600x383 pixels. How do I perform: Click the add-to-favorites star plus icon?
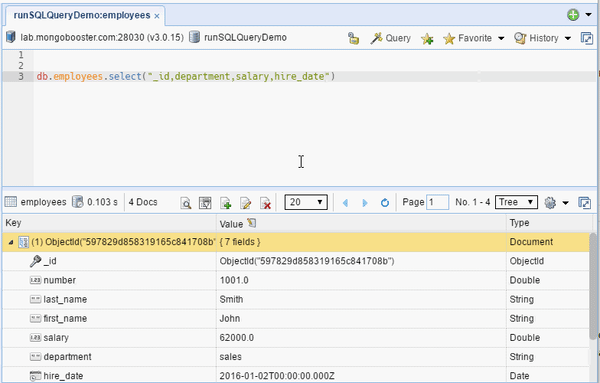click(x=427, y=39)
